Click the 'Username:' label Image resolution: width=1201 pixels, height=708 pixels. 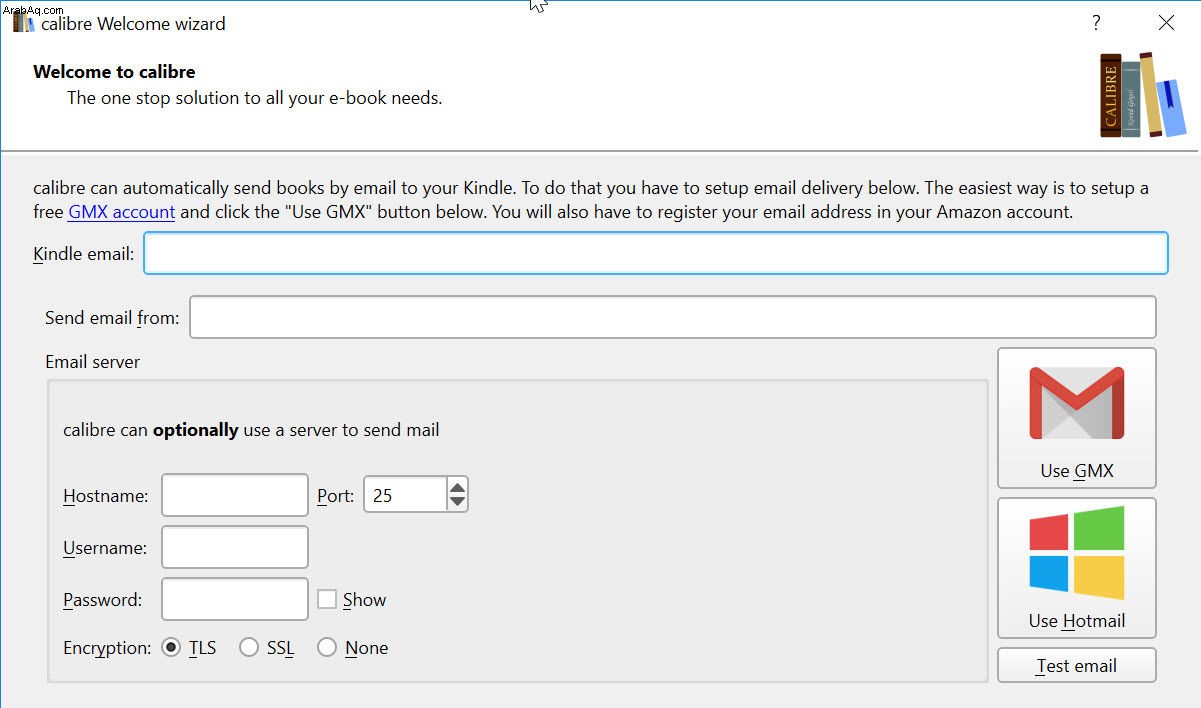click(x=105, y=548)
